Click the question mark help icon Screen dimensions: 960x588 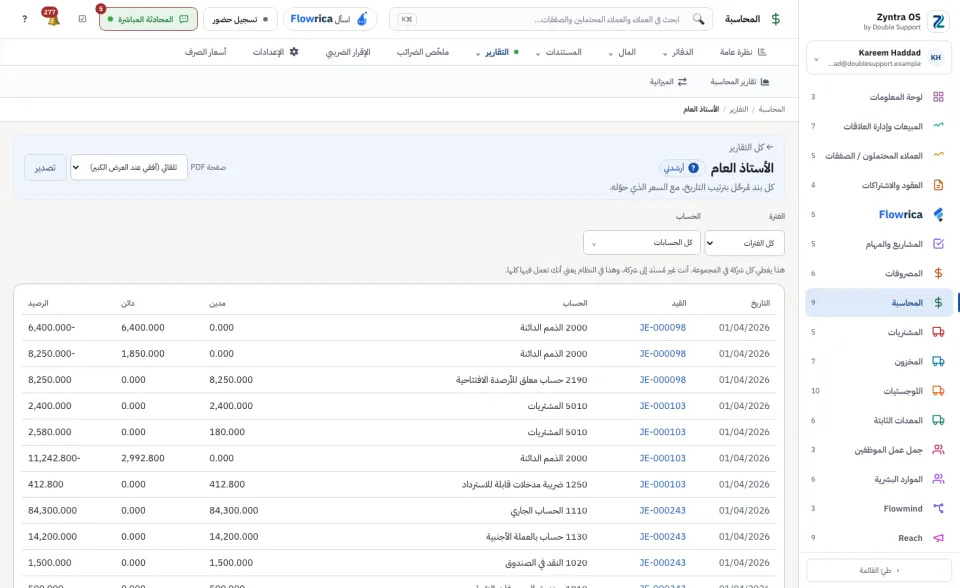point(24,19)
